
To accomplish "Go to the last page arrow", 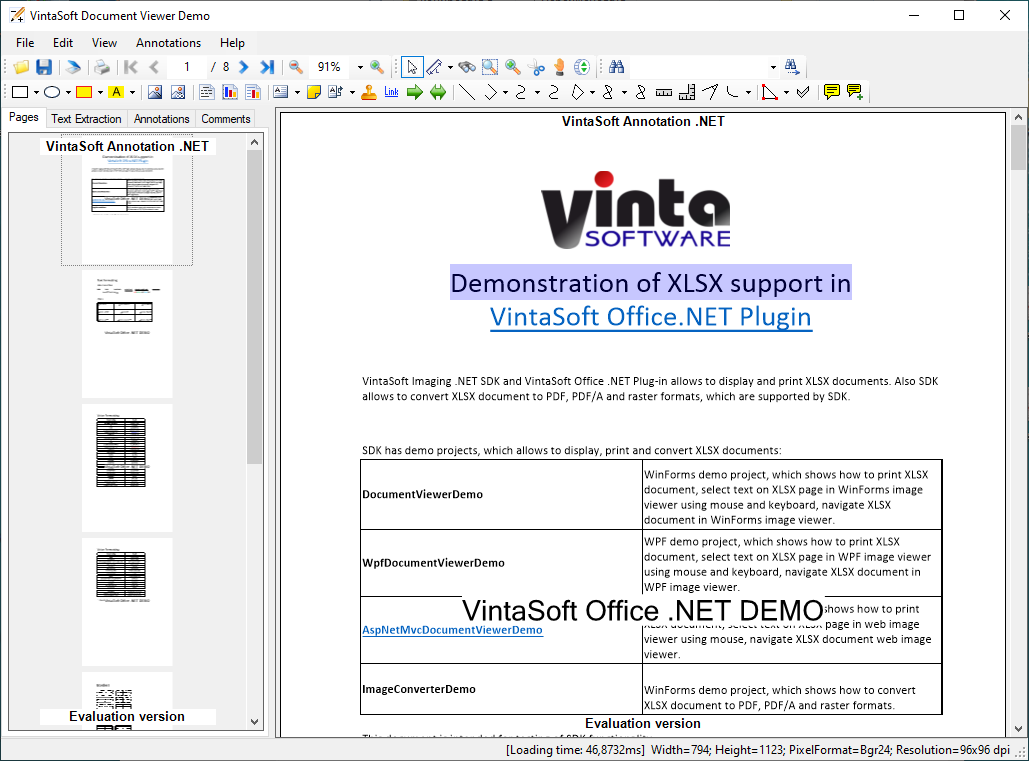I will pos(267,67).
